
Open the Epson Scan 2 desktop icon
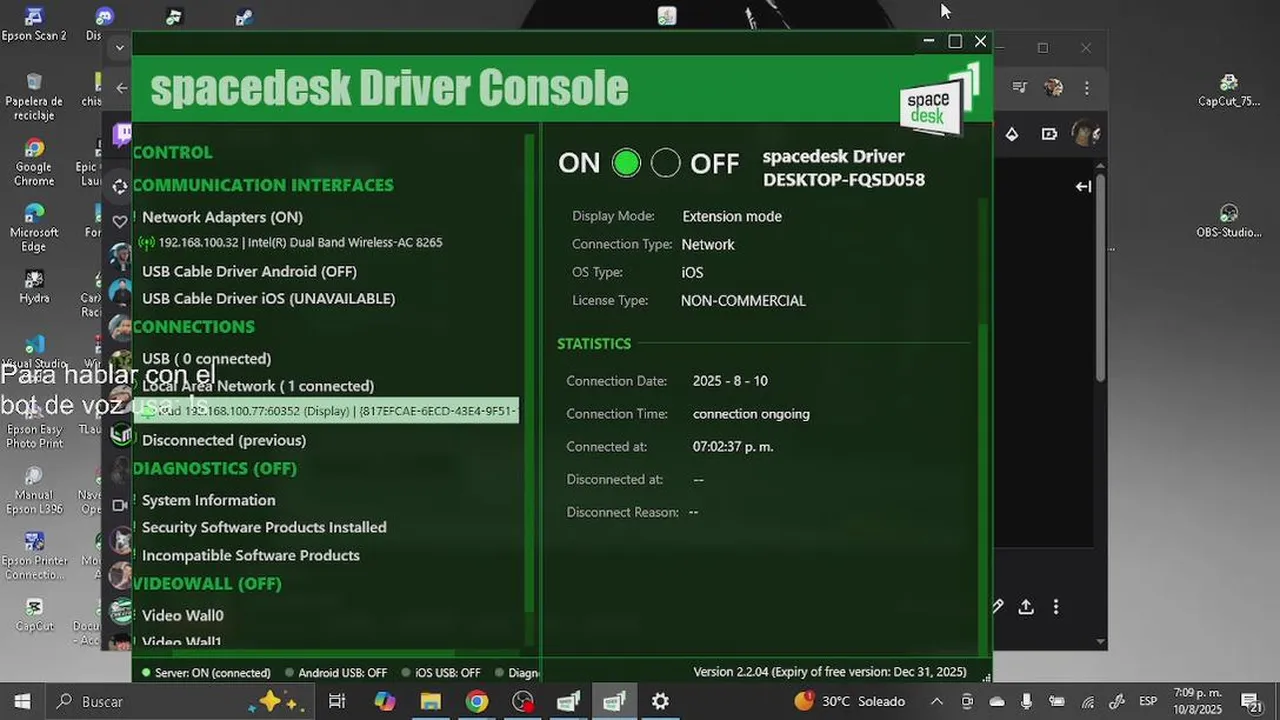pyautogui.click(x=34, y=24)
